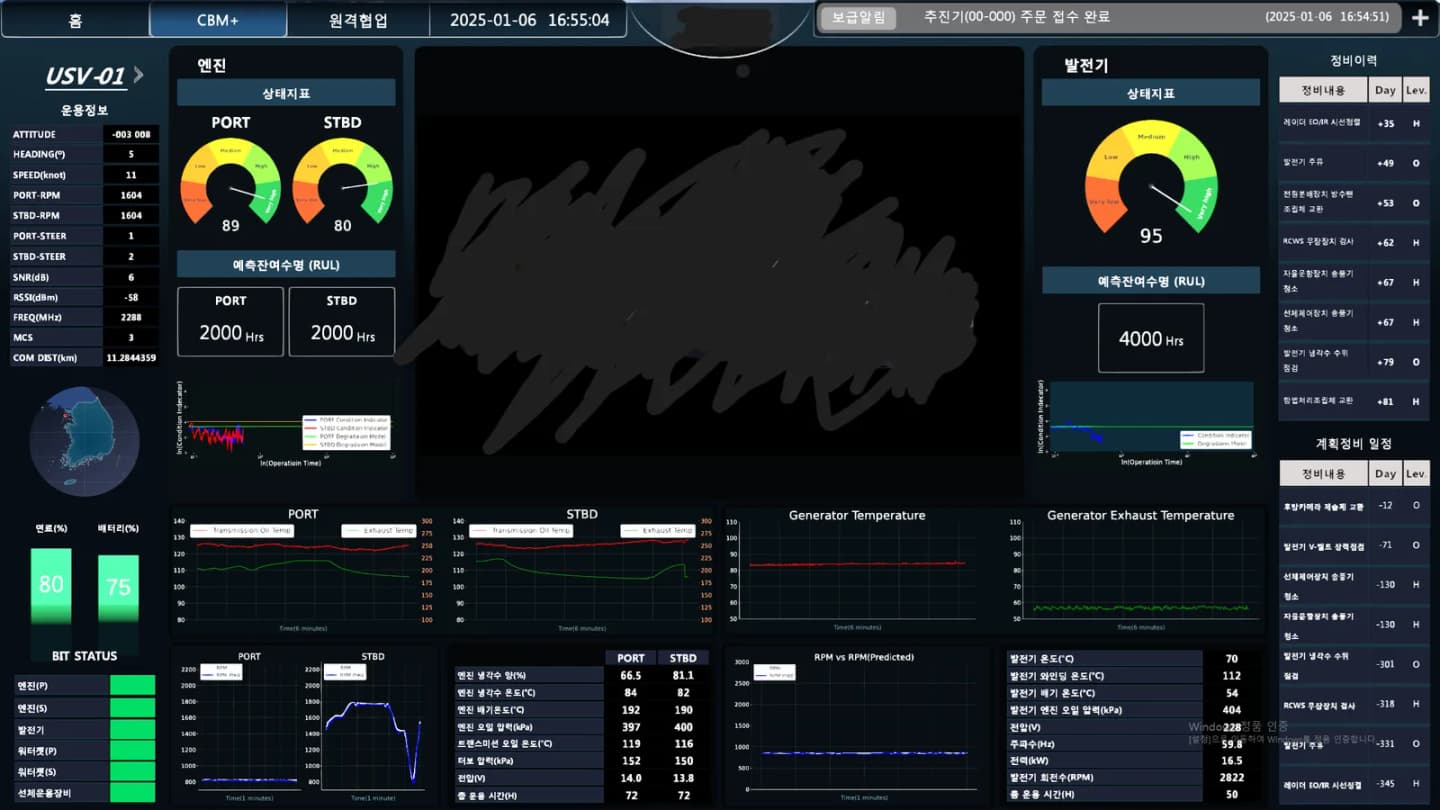Click the 주파수(Hz) row label
Viewport: 1440px width, 810px height.
(x=1105, y=744)
